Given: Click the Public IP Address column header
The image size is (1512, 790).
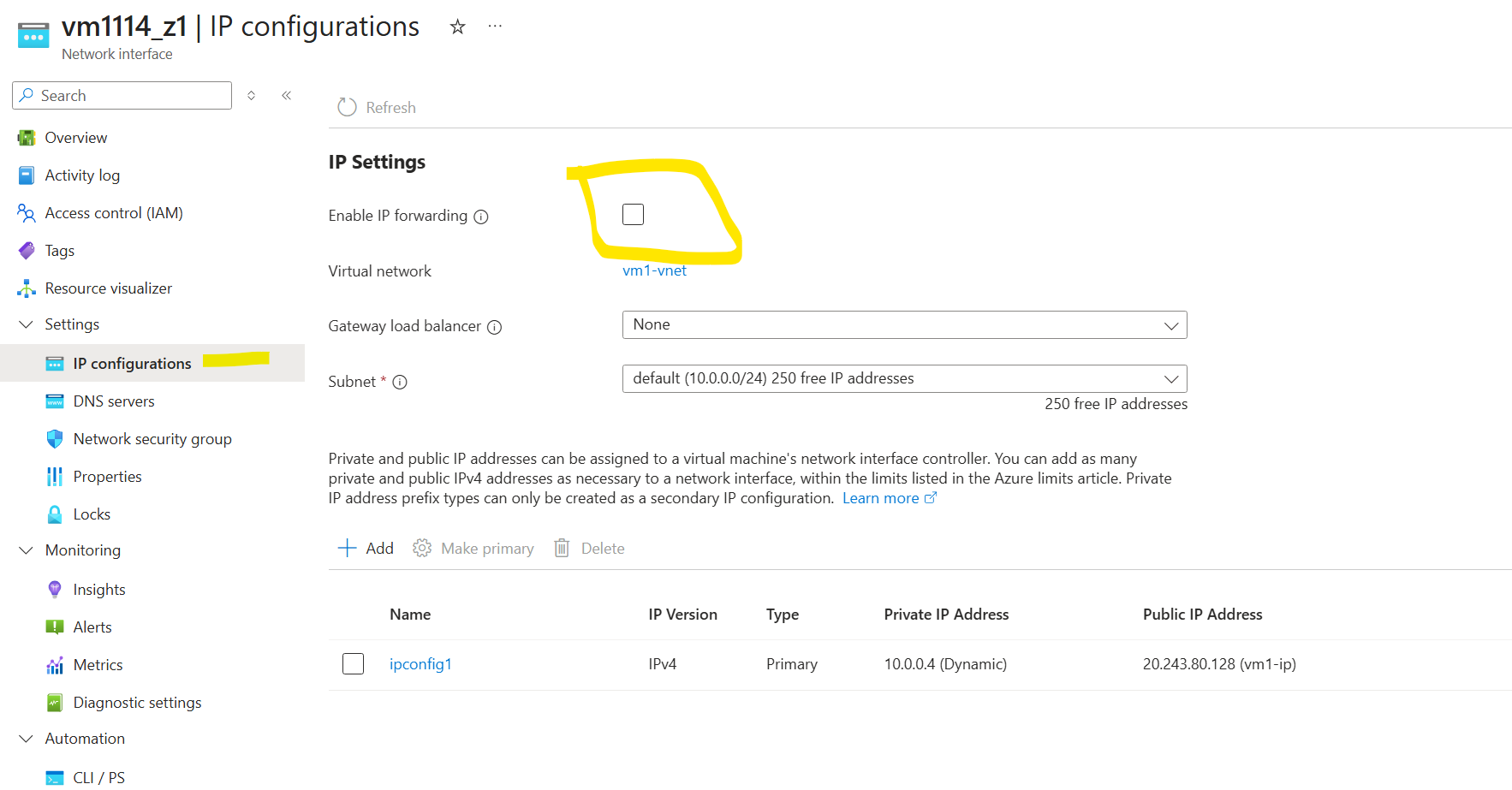Looking at the screenshot, I should click(1203, 615).
